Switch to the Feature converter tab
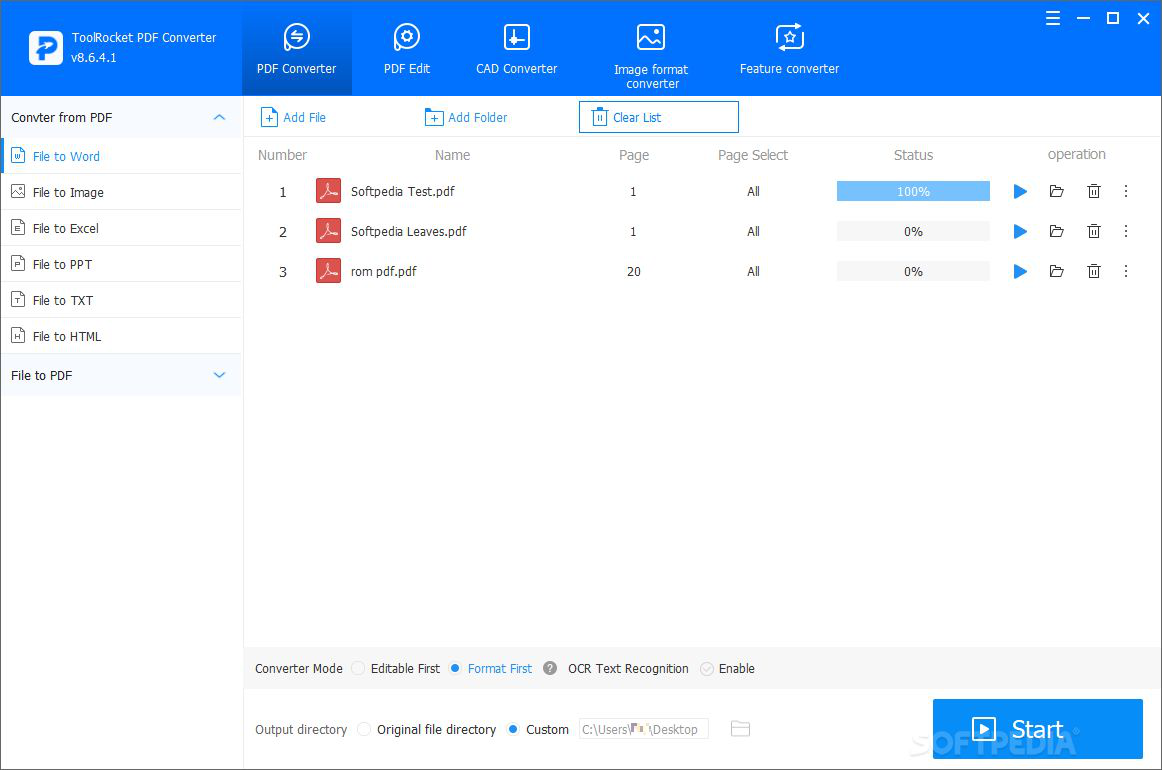Image resolution: width=1162 pixels, height=770 pixels. click(x=789, y=49)
